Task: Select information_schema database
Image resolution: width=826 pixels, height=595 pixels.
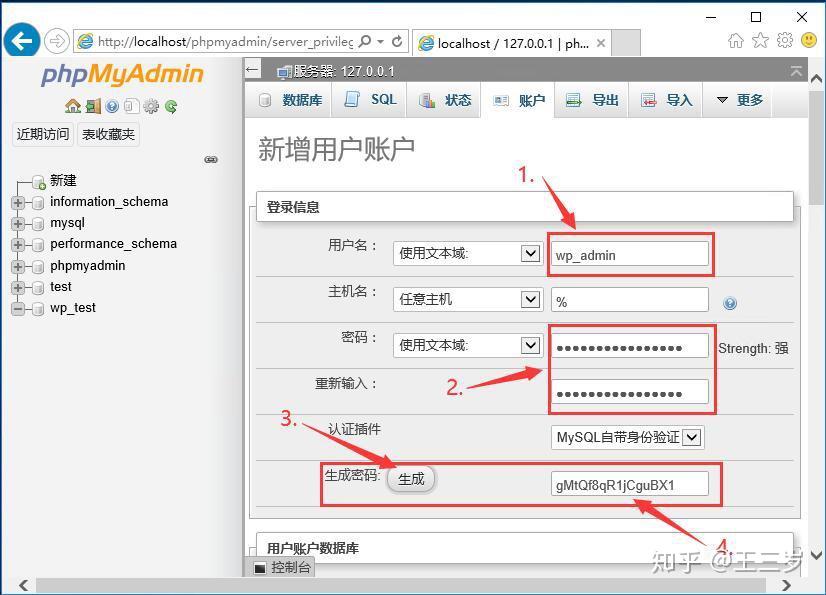Action: pos(109,201)
